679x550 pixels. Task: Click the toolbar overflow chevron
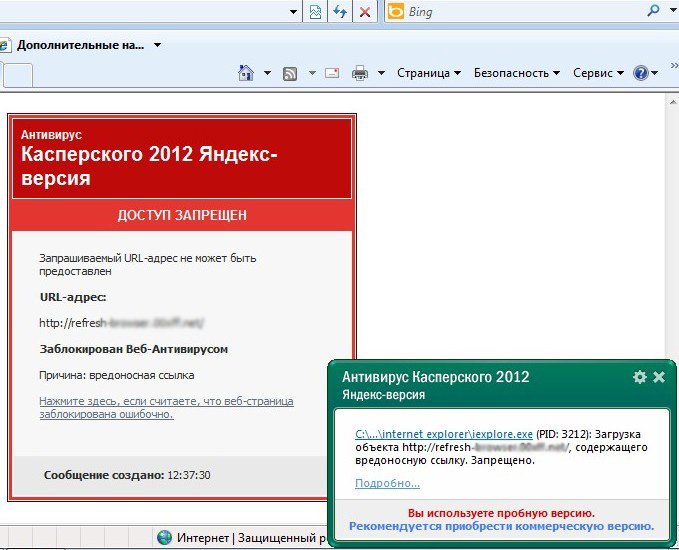click(674, 65)
